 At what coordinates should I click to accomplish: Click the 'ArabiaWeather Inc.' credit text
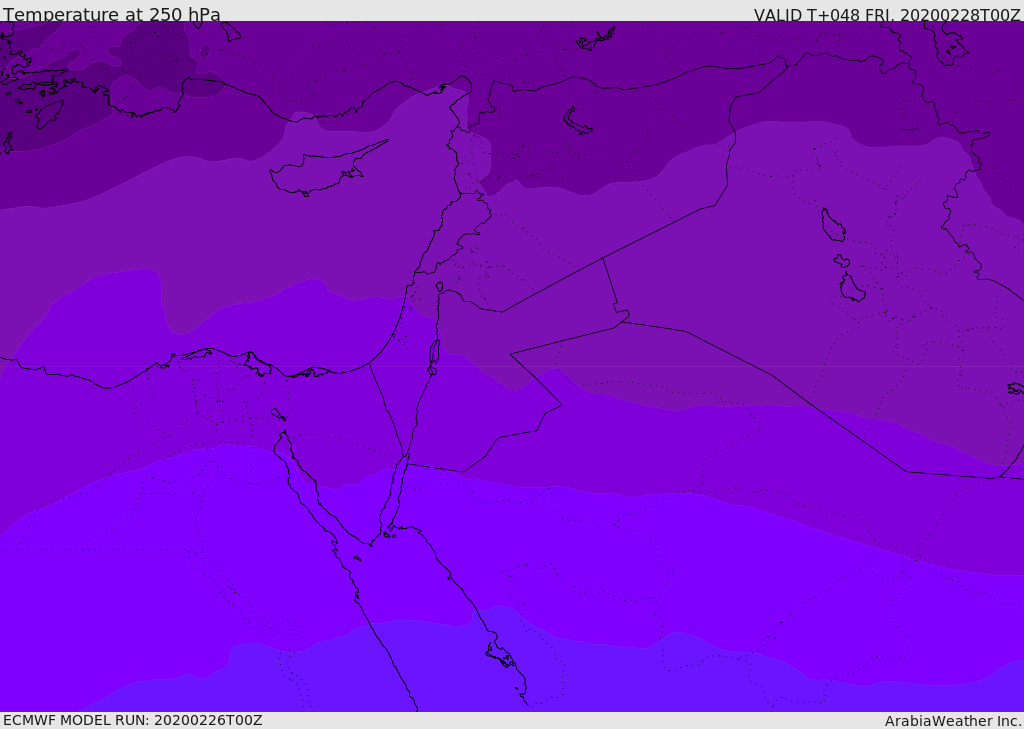point(953,721)
